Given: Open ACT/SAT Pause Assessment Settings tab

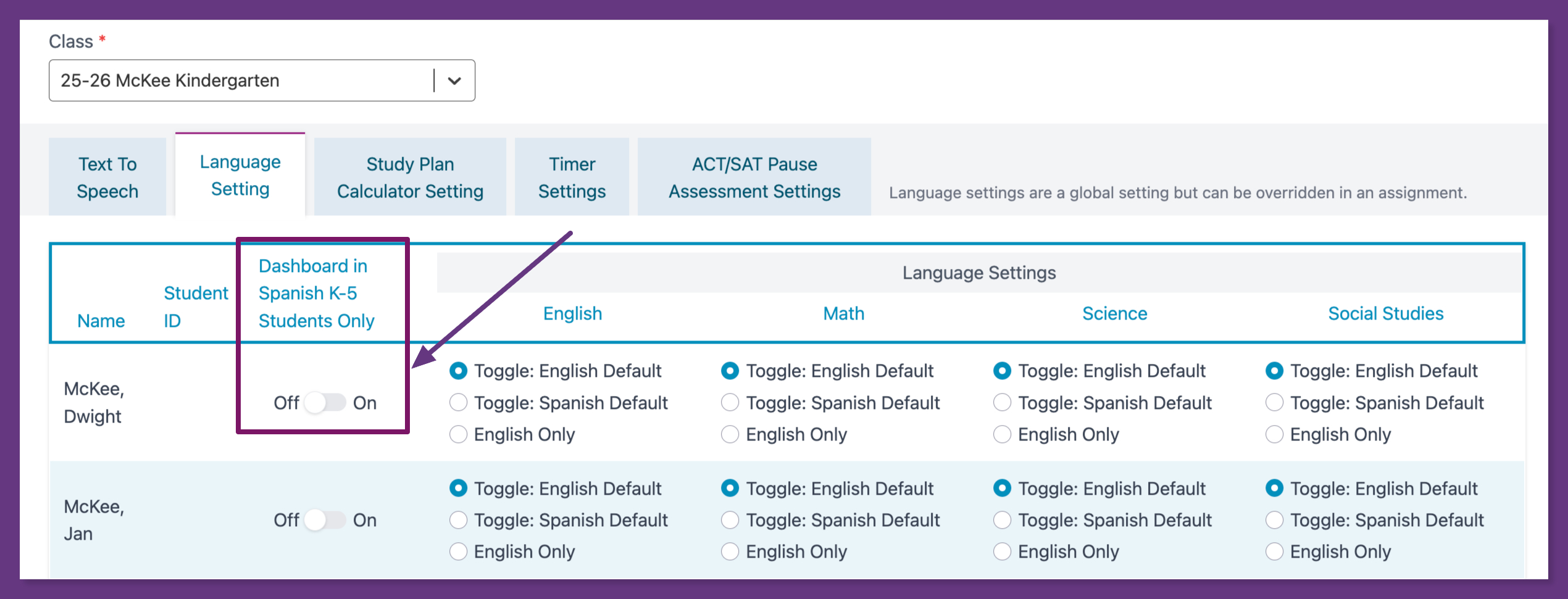Looking at the screenshot, I should click(754, 178).
